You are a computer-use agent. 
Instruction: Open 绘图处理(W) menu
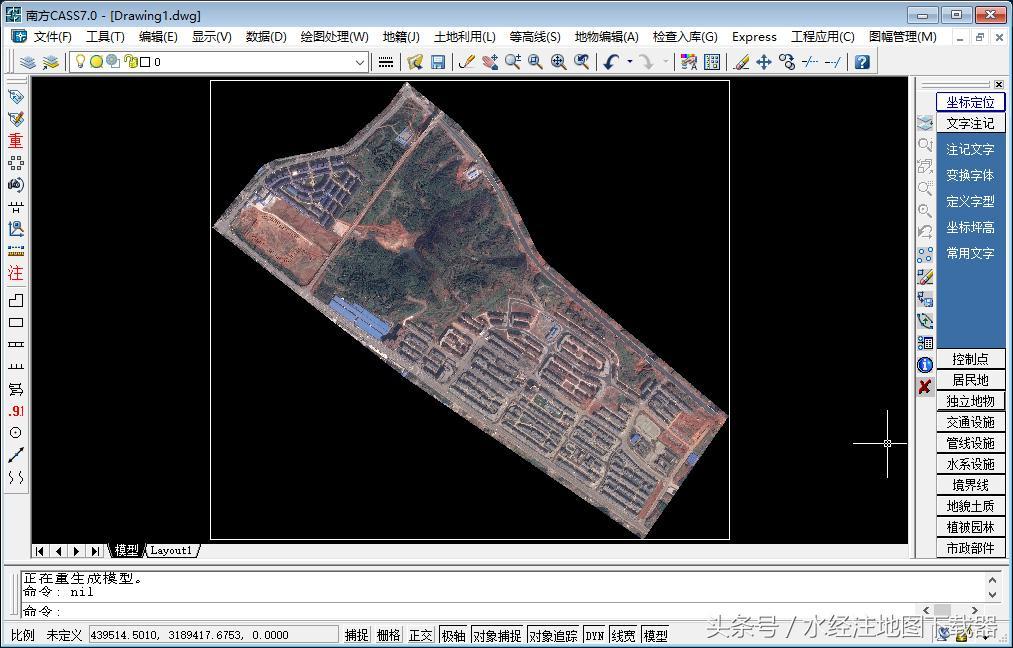pyautogui.click(x=335, y=37)
